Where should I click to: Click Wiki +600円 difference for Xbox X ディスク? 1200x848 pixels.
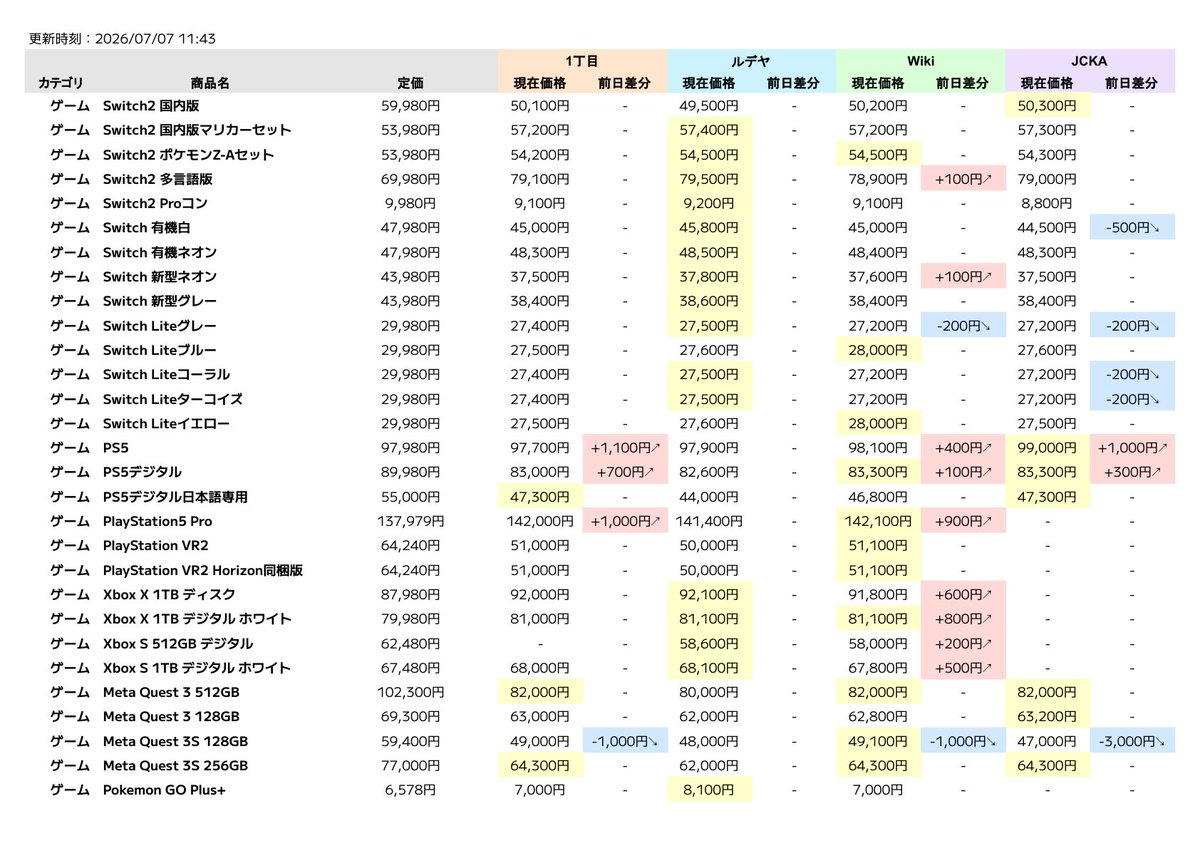pyautogui.click(x=963, y=595)
